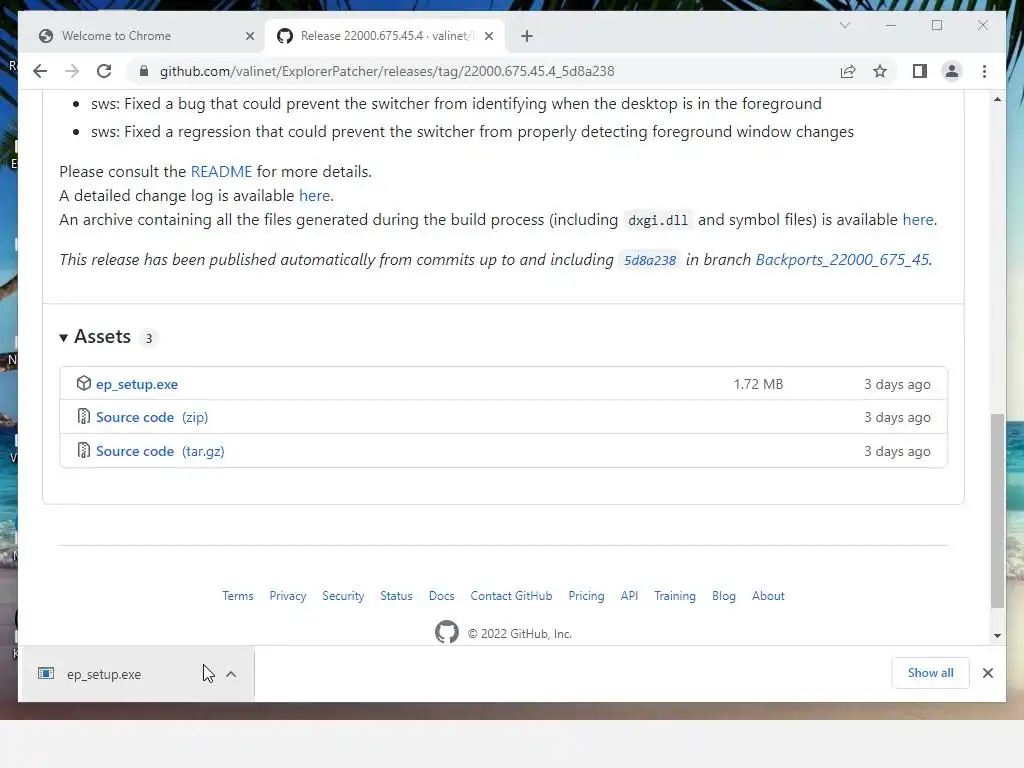Close the downloads bar
Viewport: 1024px width, 768px height.
(988, 673)
